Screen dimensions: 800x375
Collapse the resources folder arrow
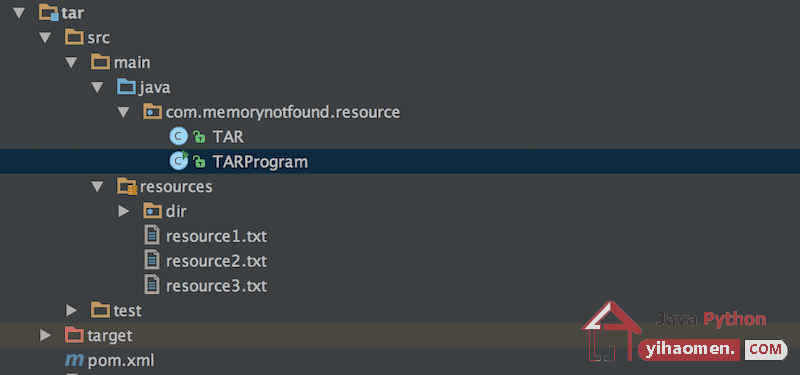97,187
